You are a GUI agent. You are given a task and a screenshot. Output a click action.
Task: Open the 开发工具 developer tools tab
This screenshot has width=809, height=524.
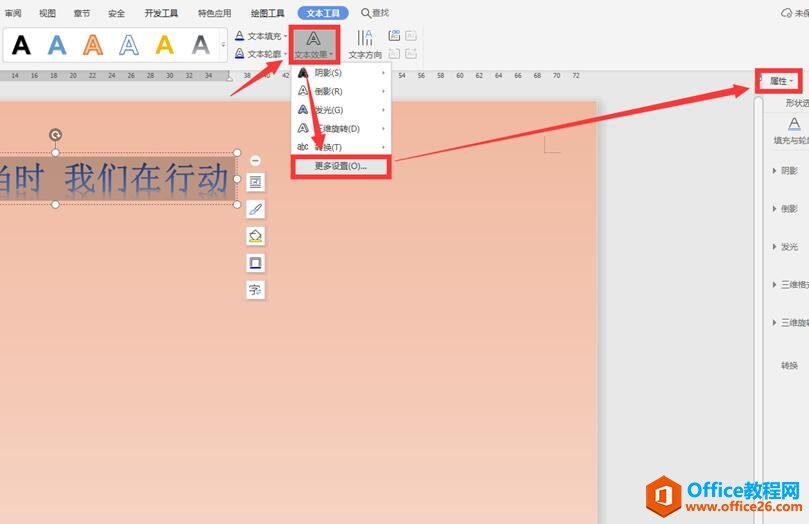(161, 13)
